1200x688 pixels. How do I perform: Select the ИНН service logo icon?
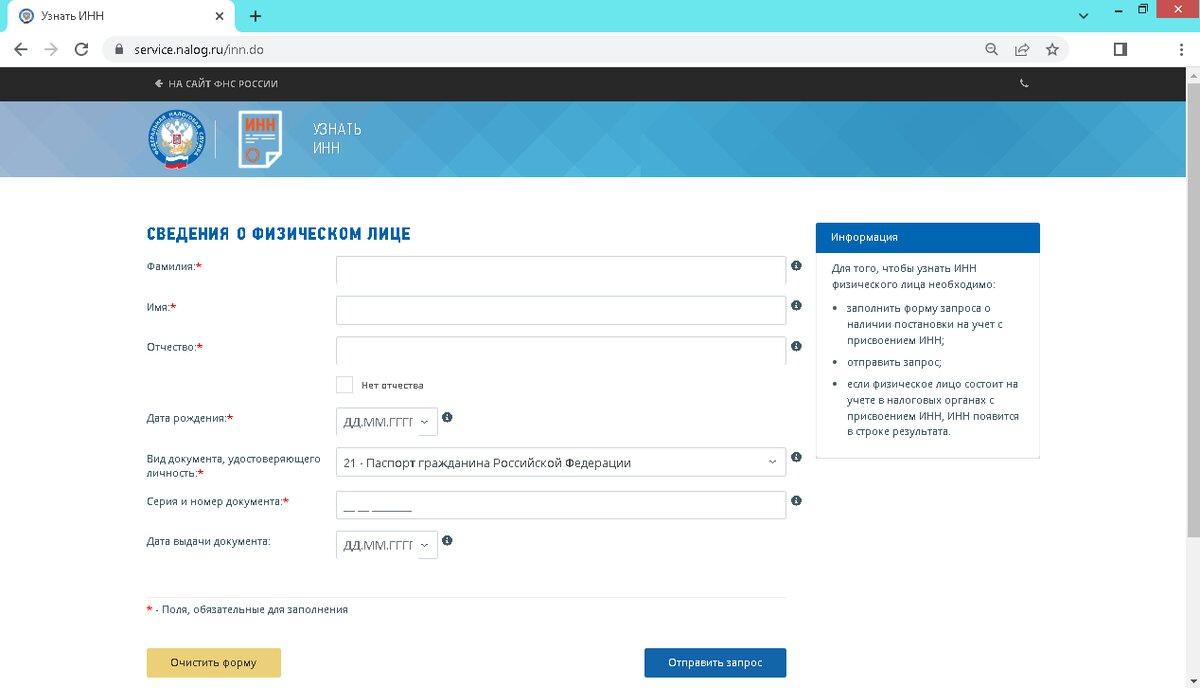258,139
